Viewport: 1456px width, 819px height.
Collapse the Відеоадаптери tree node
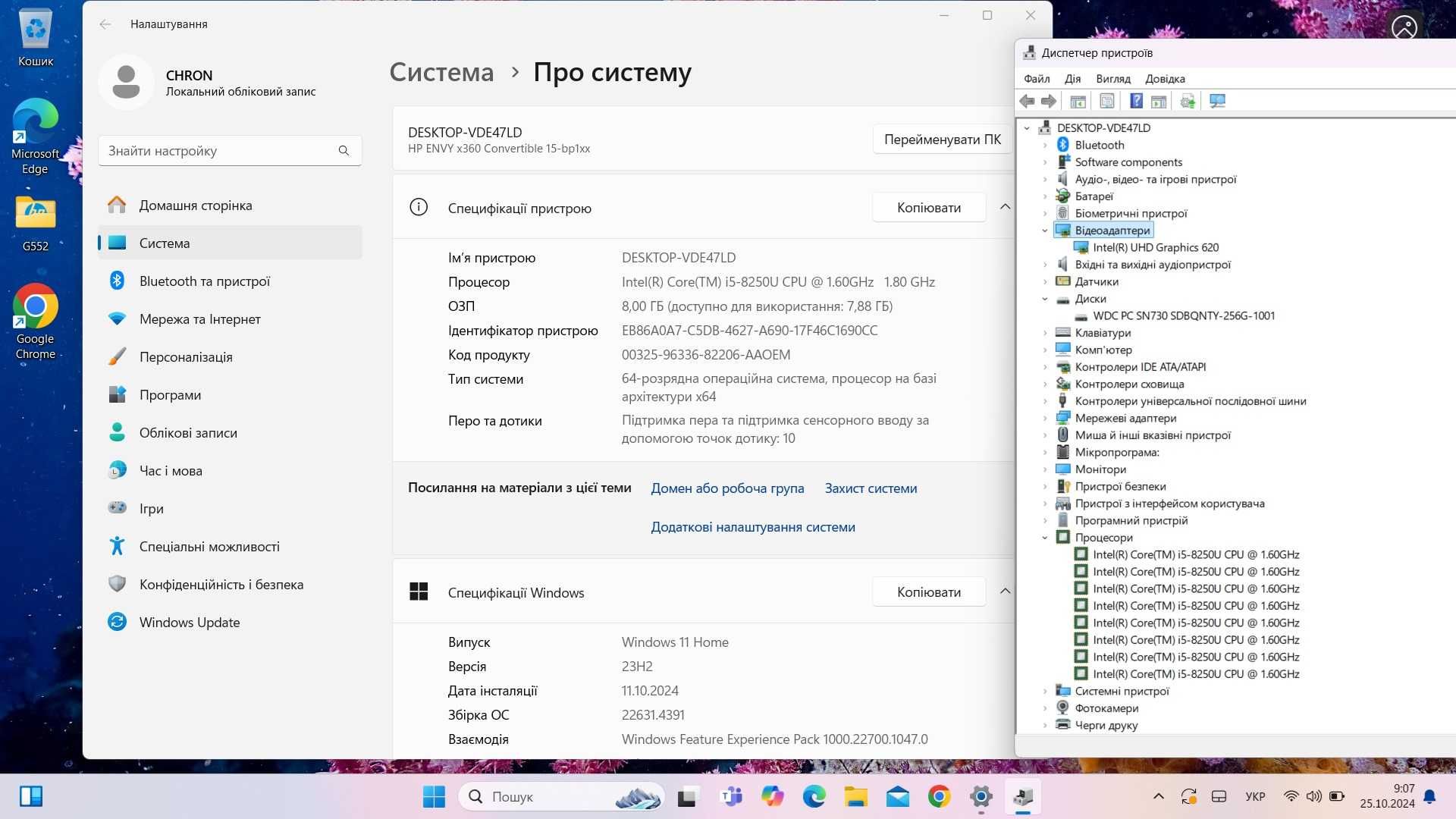(1045, 231)
